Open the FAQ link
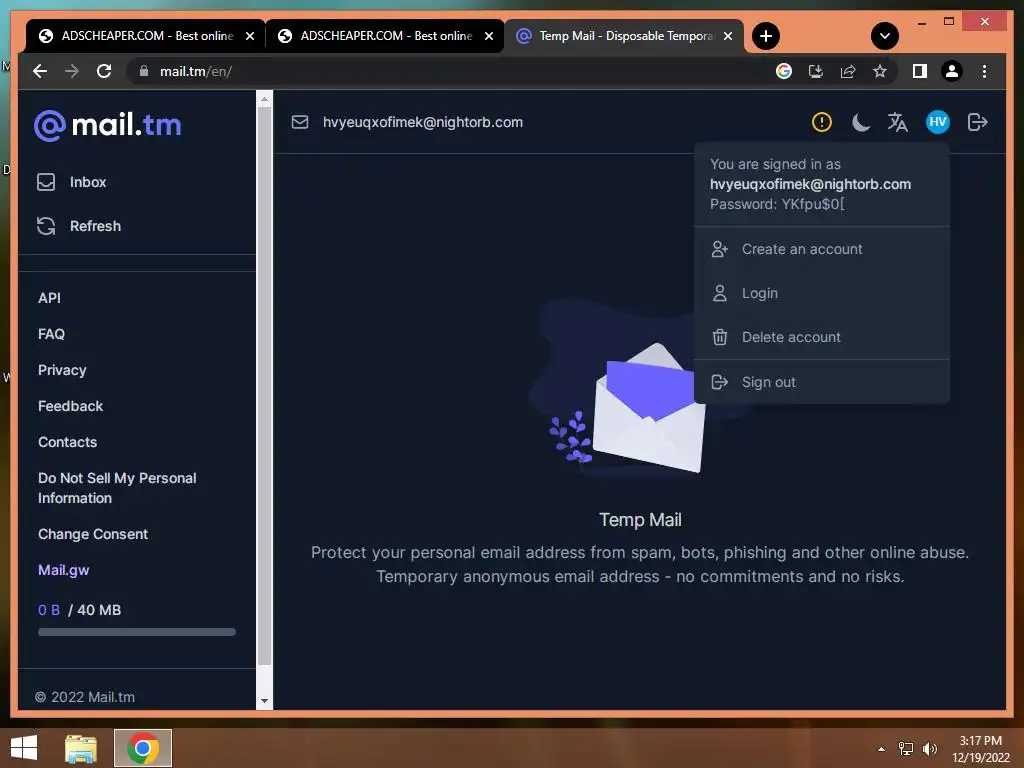 click(51, 334)
